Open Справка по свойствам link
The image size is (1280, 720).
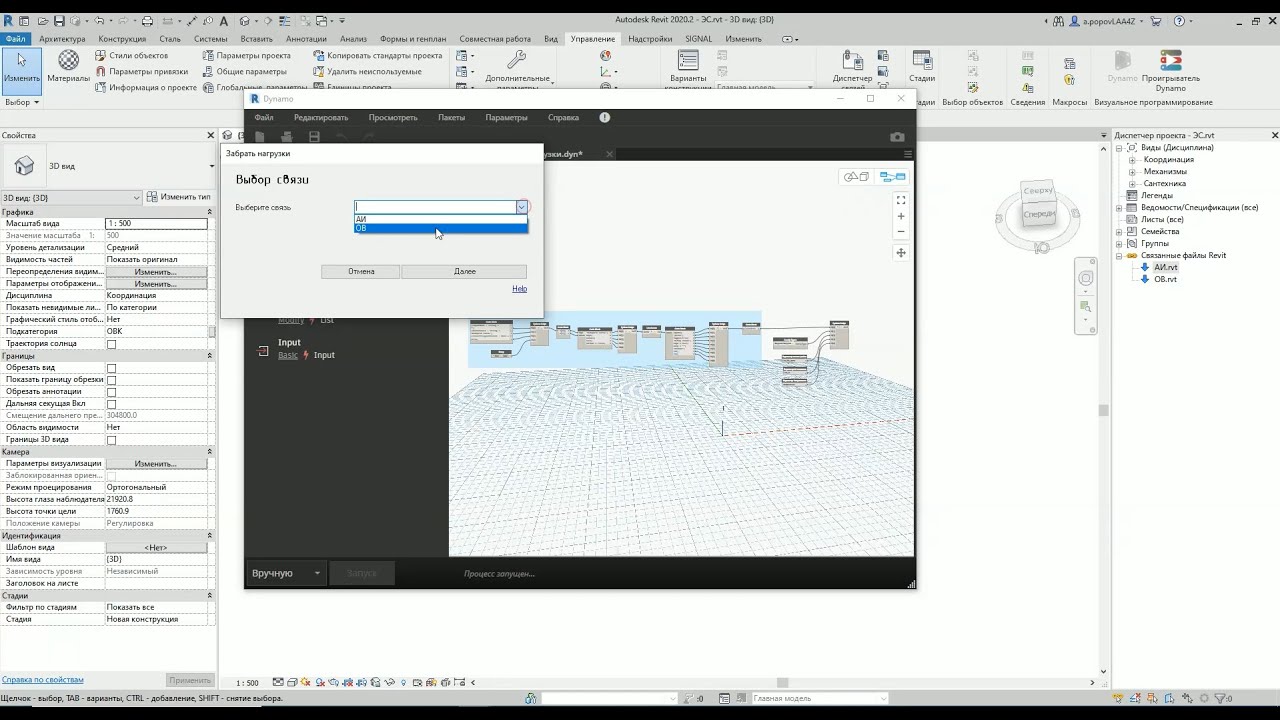42,680
